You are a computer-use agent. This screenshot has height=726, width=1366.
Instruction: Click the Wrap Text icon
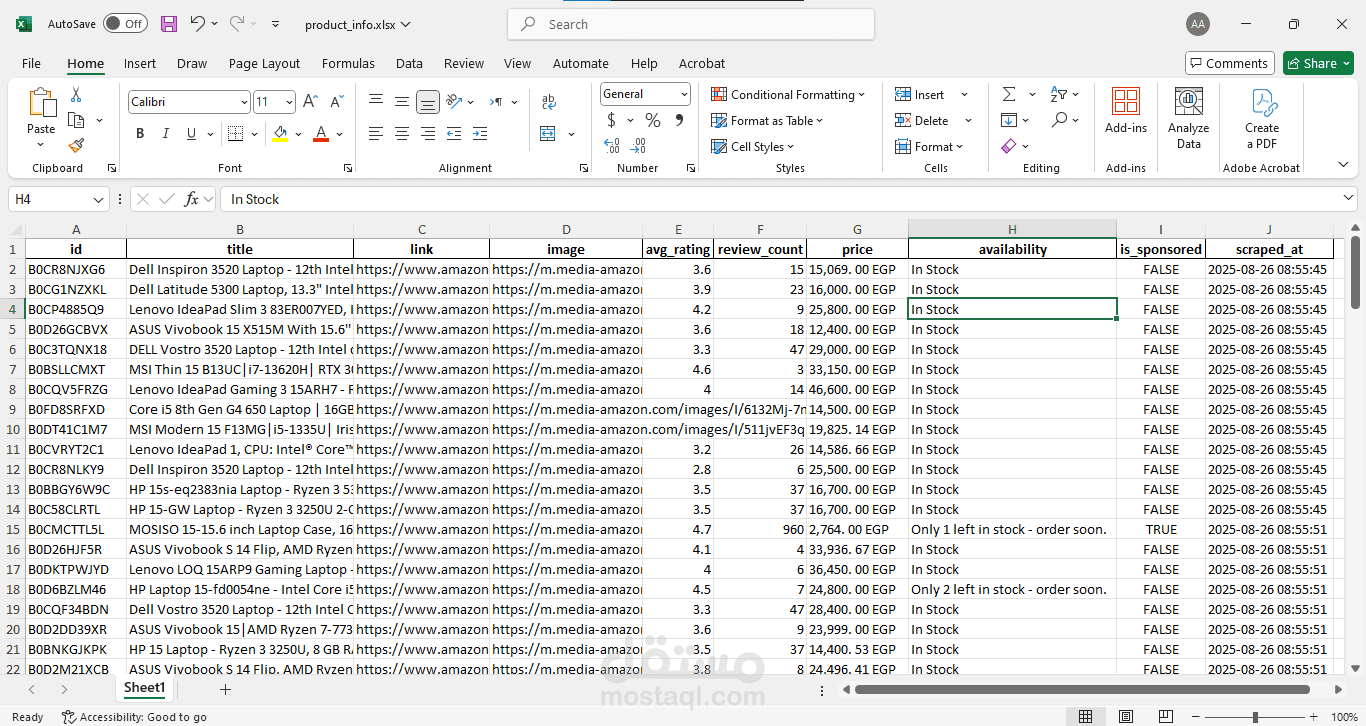tap(548, 102)
